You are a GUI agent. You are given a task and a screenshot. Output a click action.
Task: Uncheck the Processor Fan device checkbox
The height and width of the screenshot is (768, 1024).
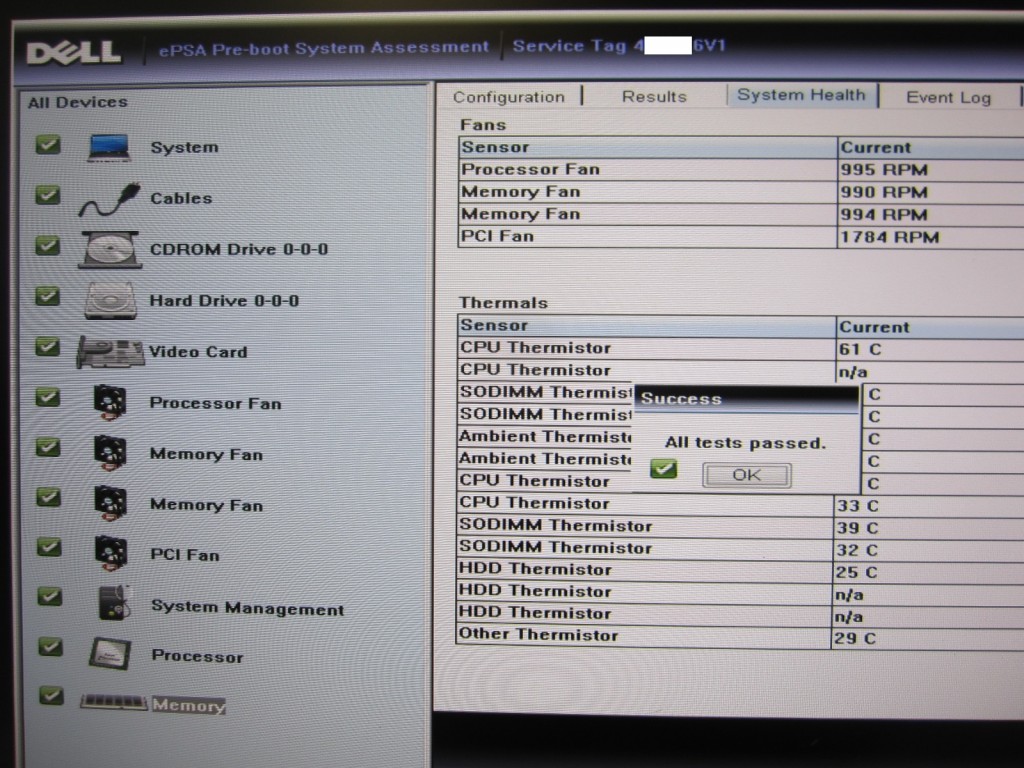pyautogui.click(x=48, y=397)
